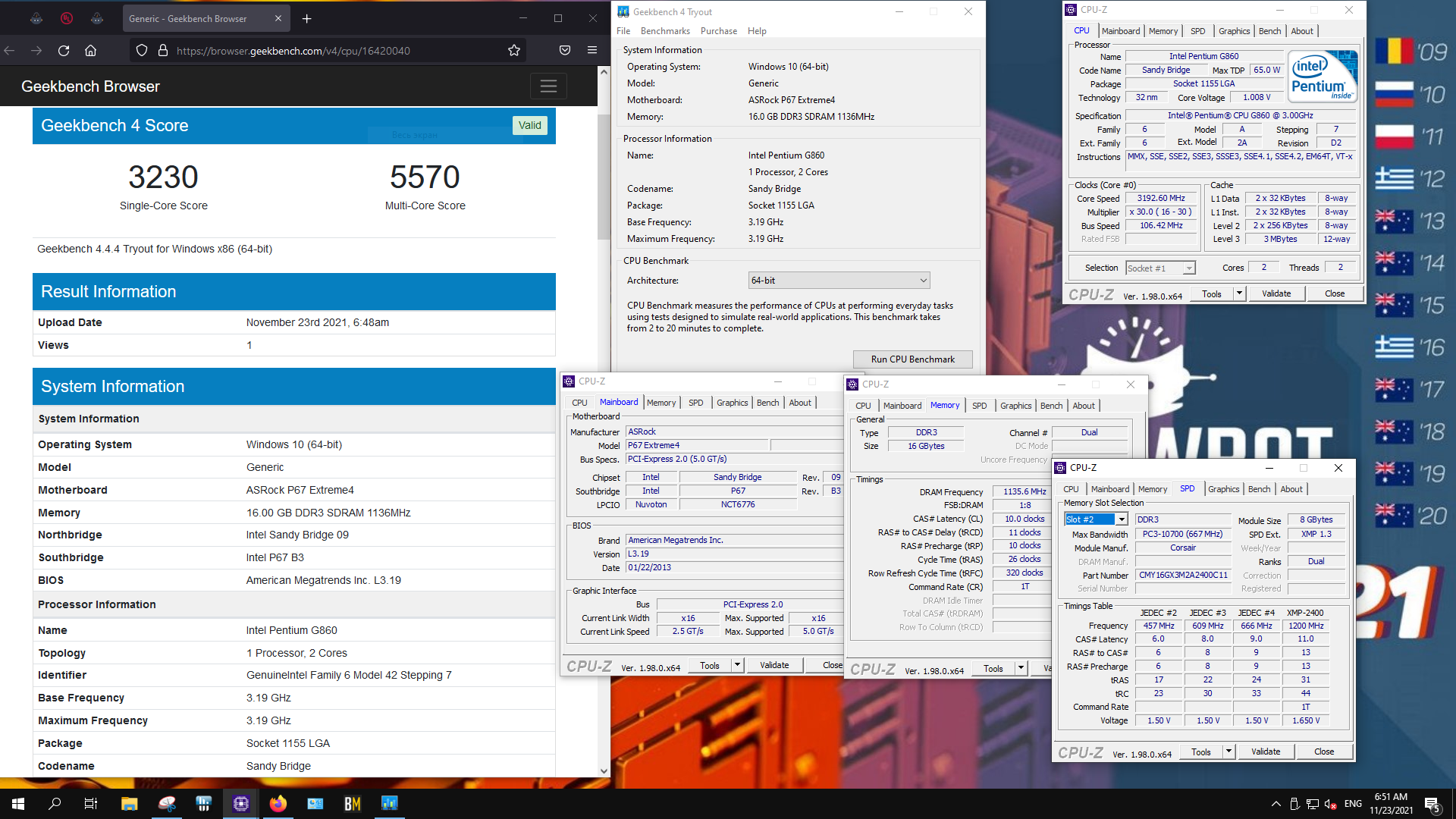Viewport: 1456px width, 819px height.
Task: Open the File menu in Geekbench 4 Tryout
Action: point(623,31)
